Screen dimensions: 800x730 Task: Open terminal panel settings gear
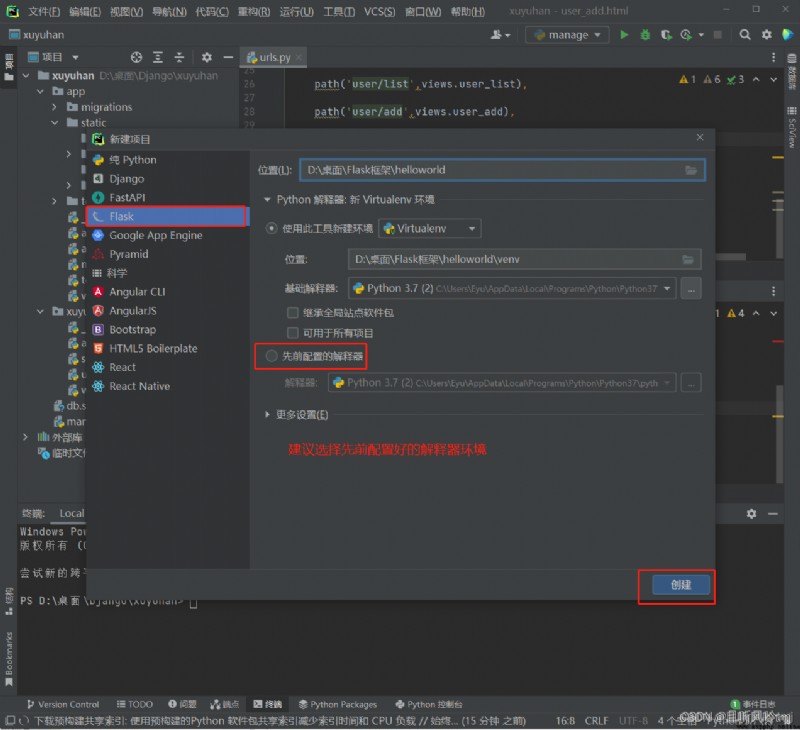coord(751,514)
